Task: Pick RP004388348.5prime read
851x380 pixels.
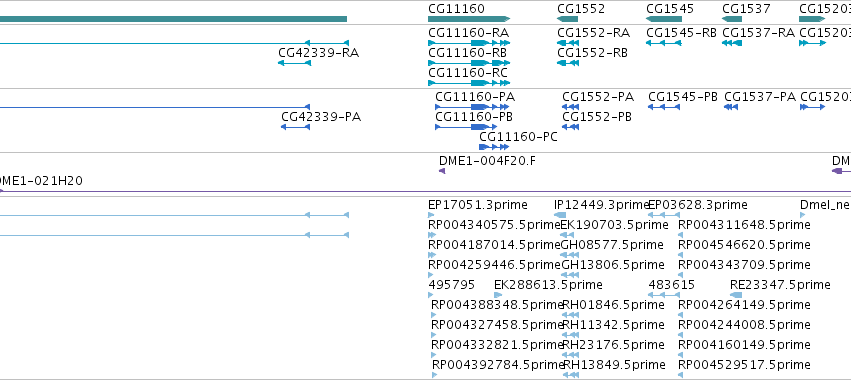Action: pos(497,305)
